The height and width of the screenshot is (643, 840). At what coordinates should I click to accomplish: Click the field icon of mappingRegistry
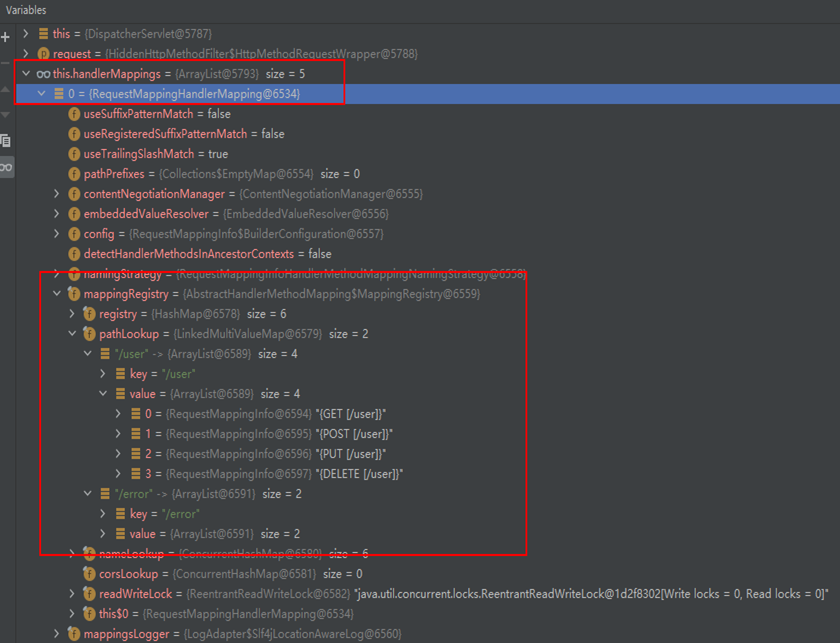click(74, 294)
